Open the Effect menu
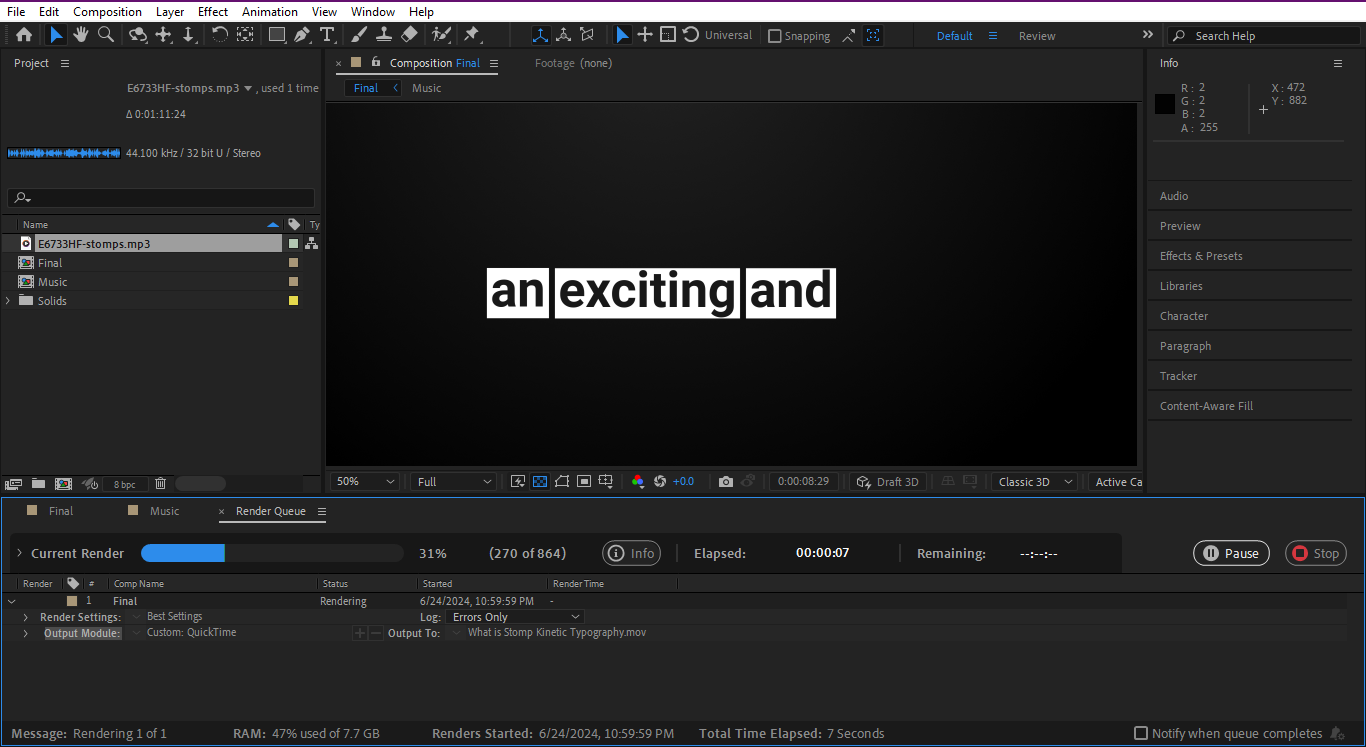Viewport: 1366px width, 747px height. click(213, 11)
